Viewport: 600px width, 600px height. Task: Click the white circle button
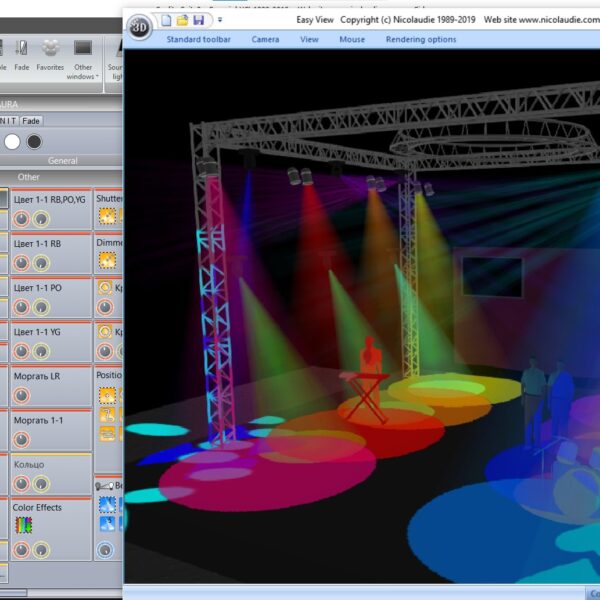point(12,142)
